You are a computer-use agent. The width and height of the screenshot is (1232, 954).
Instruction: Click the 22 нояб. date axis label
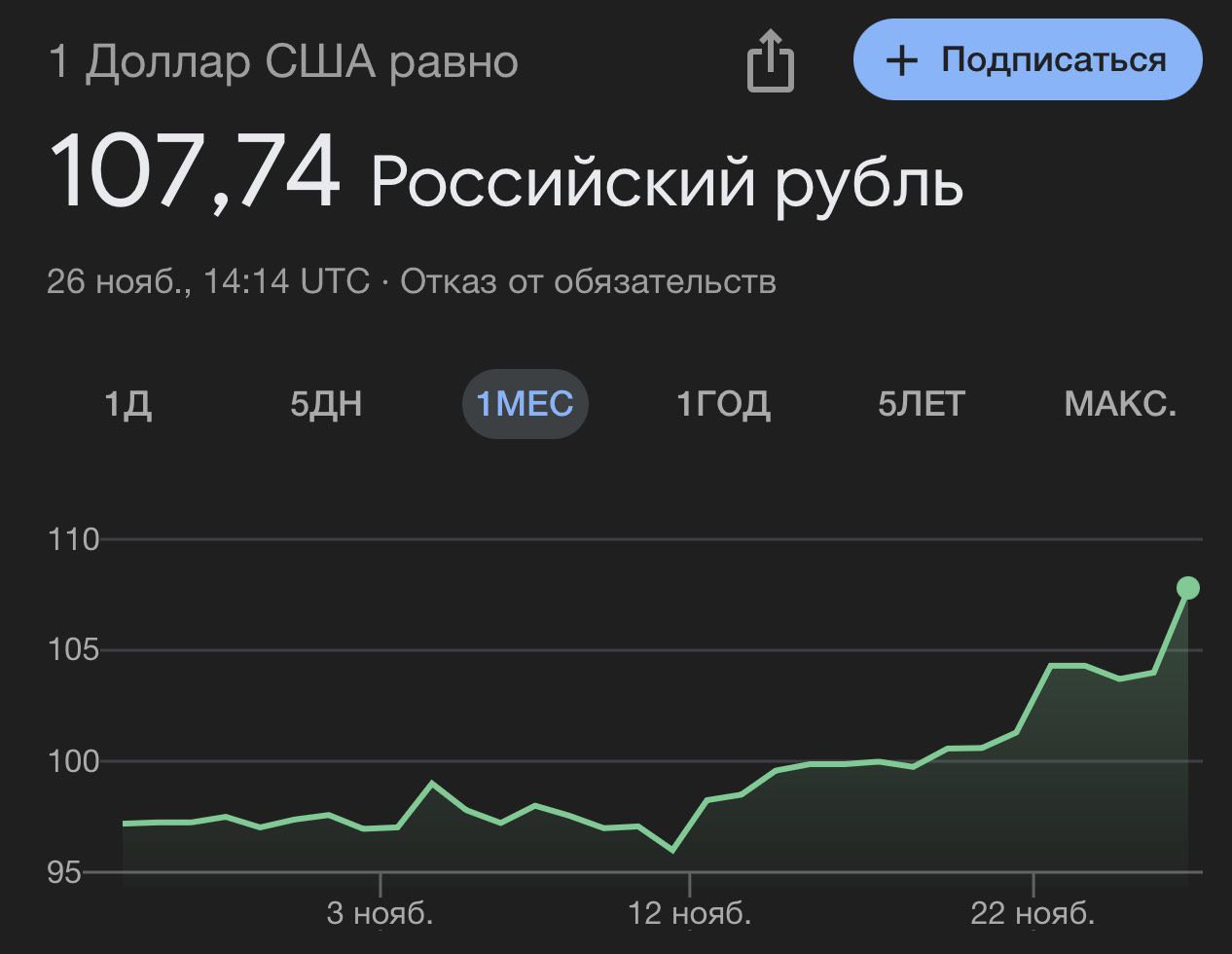tap(1033, 914)
